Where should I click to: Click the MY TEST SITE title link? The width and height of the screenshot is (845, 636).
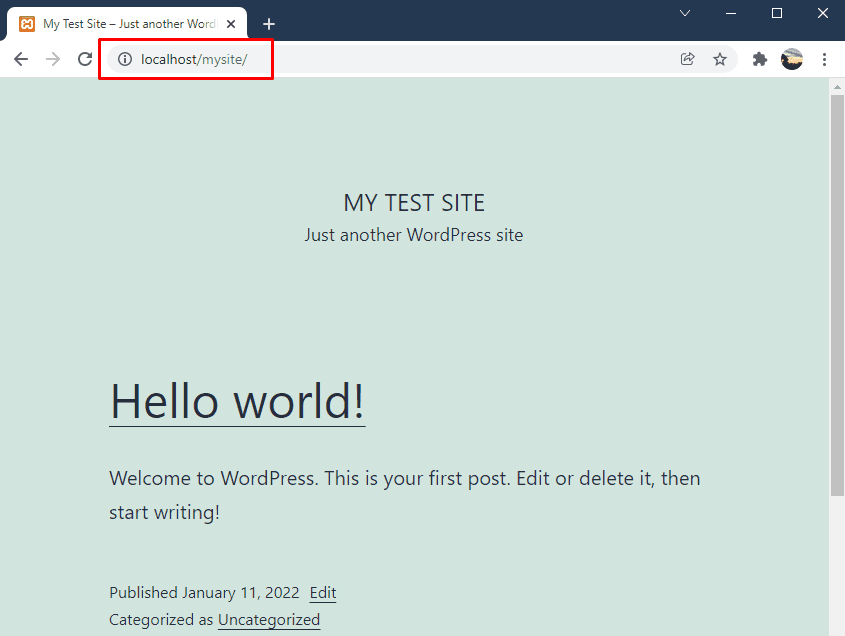pos(414,203)
